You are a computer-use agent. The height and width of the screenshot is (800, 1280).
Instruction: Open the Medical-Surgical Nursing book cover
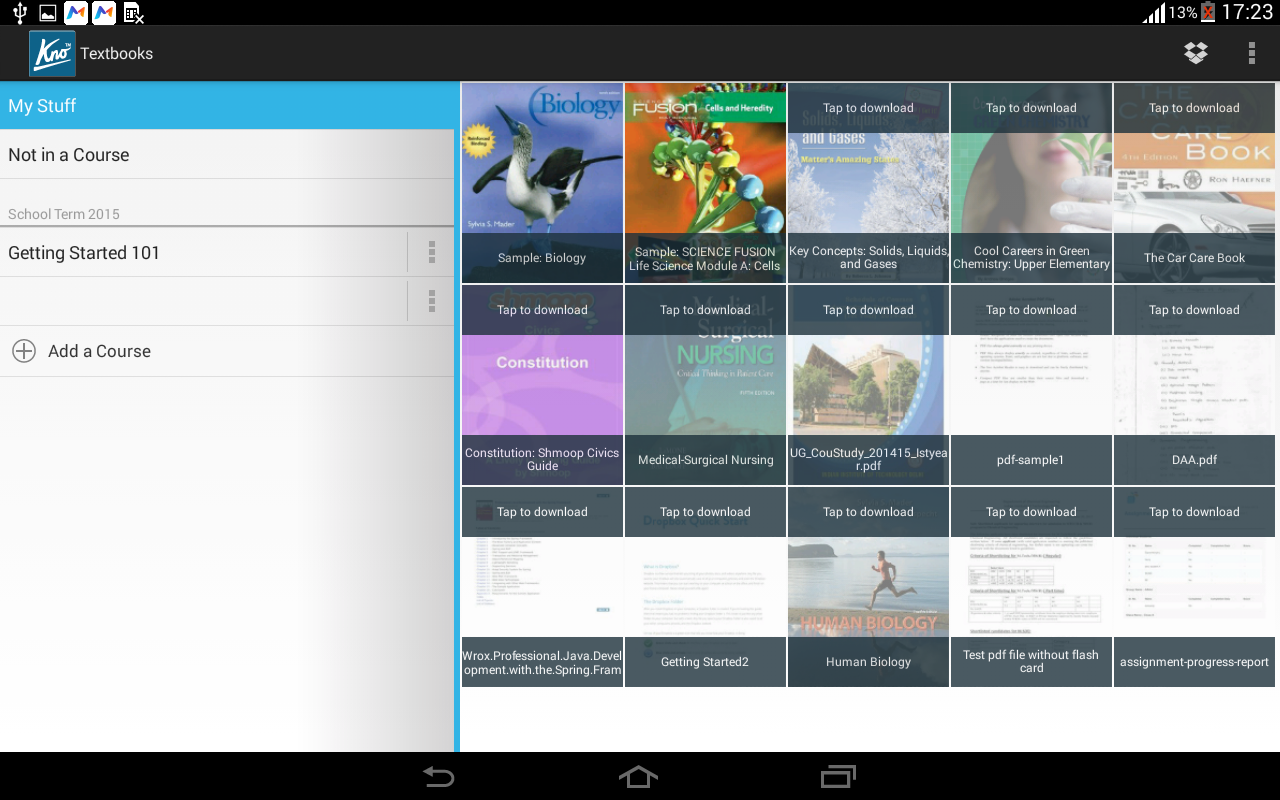pyautogui.click(x=705, y=385)
